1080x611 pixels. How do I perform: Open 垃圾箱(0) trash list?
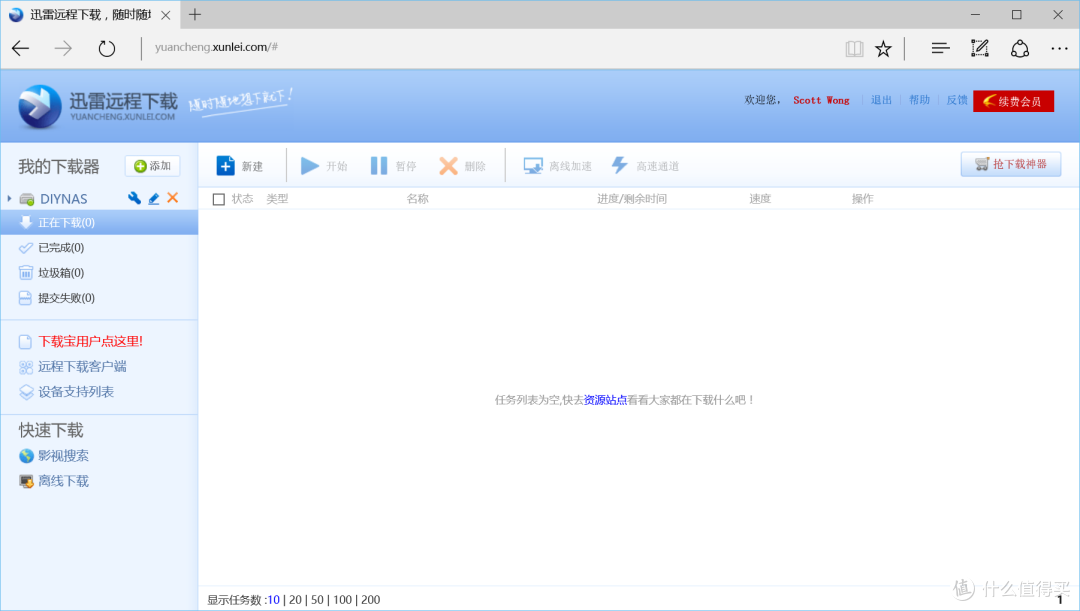point(60,273)
